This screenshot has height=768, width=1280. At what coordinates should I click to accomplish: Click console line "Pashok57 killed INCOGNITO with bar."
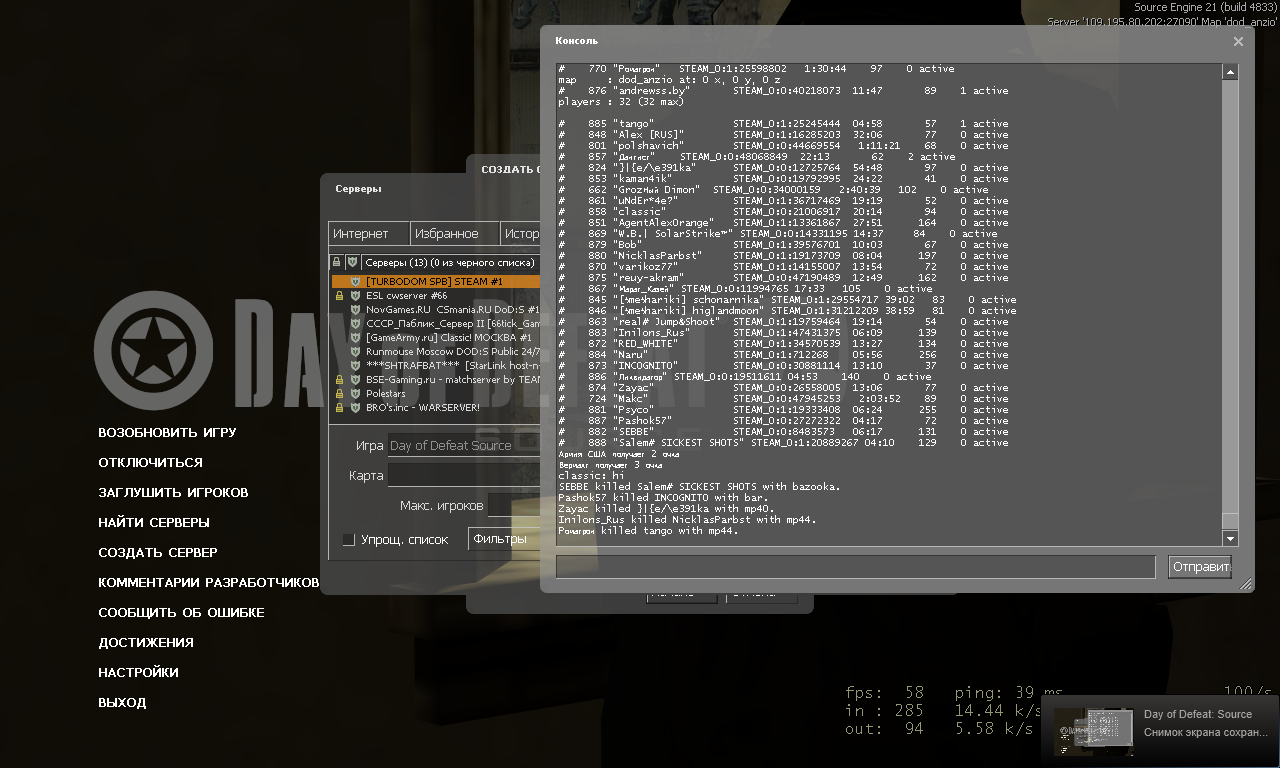coord(664,498)
